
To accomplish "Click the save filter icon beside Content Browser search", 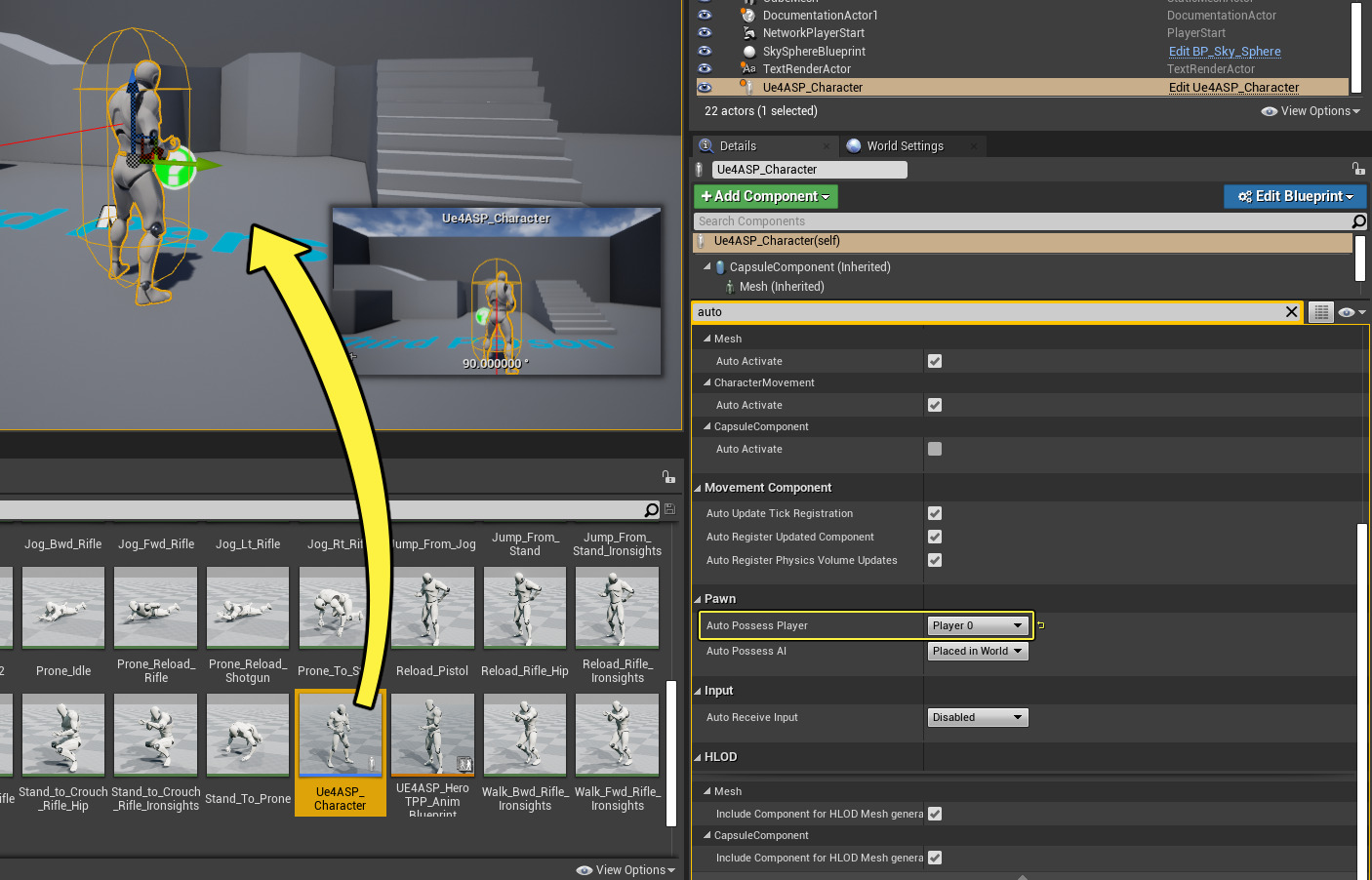I will 667,508.
